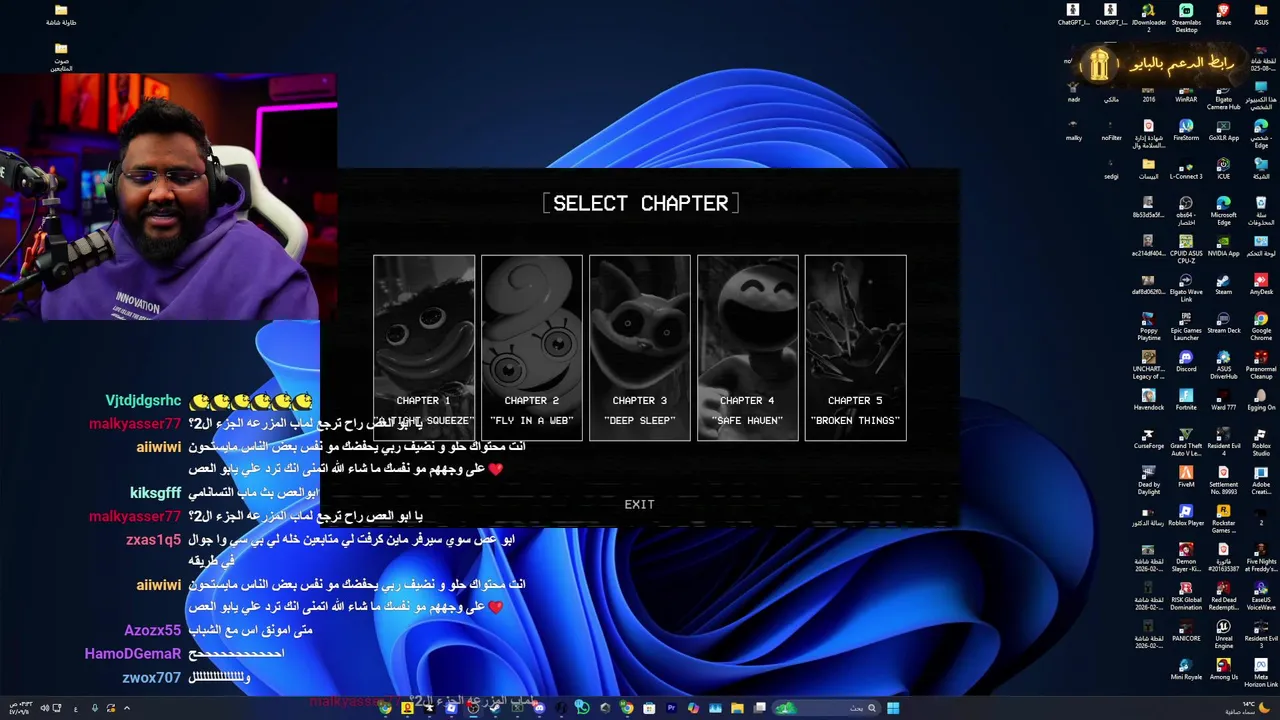Expand hidden system tray icons chevron
The image size is (1280, 720).
126,708
